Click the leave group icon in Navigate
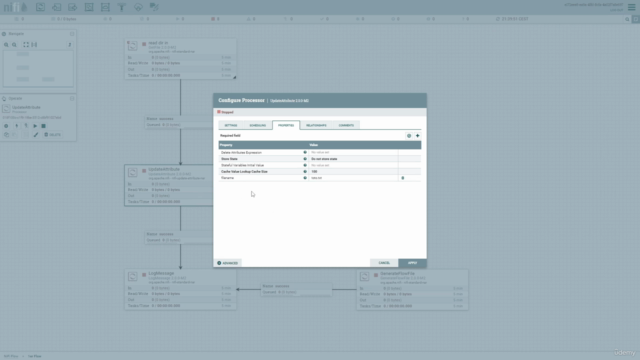 tap(69, 44)
